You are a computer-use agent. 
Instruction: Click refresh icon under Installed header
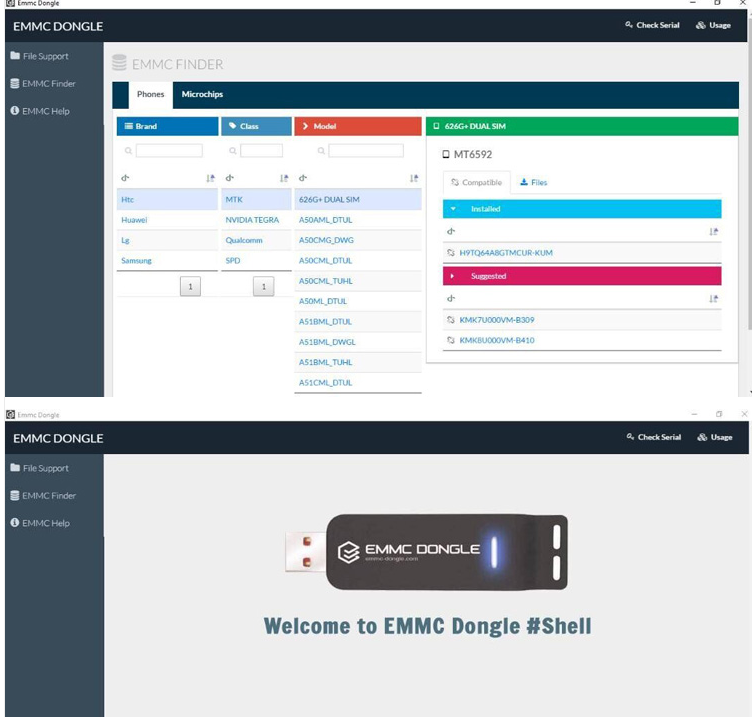450,231
